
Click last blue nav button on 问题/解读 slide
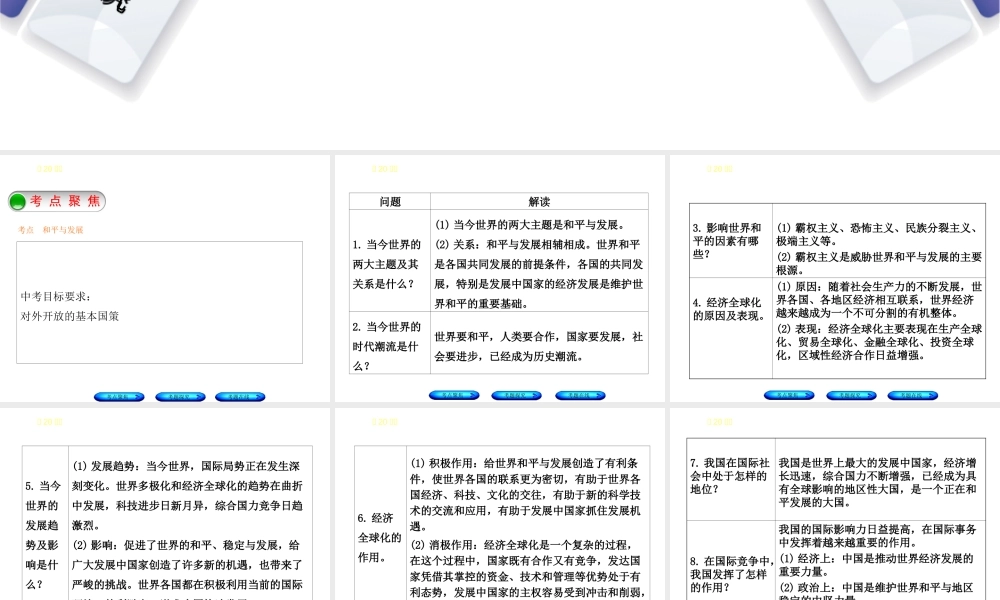coord(580,395)
